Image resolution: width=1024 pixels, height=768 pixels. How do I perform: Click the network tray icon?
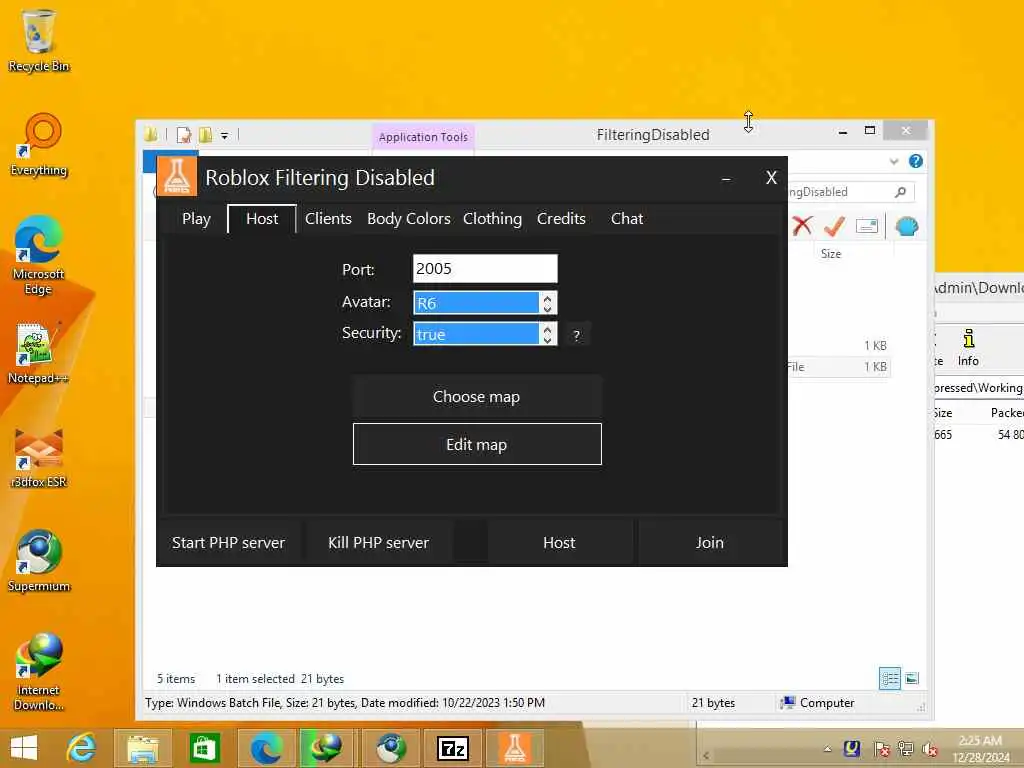[906, 748]
